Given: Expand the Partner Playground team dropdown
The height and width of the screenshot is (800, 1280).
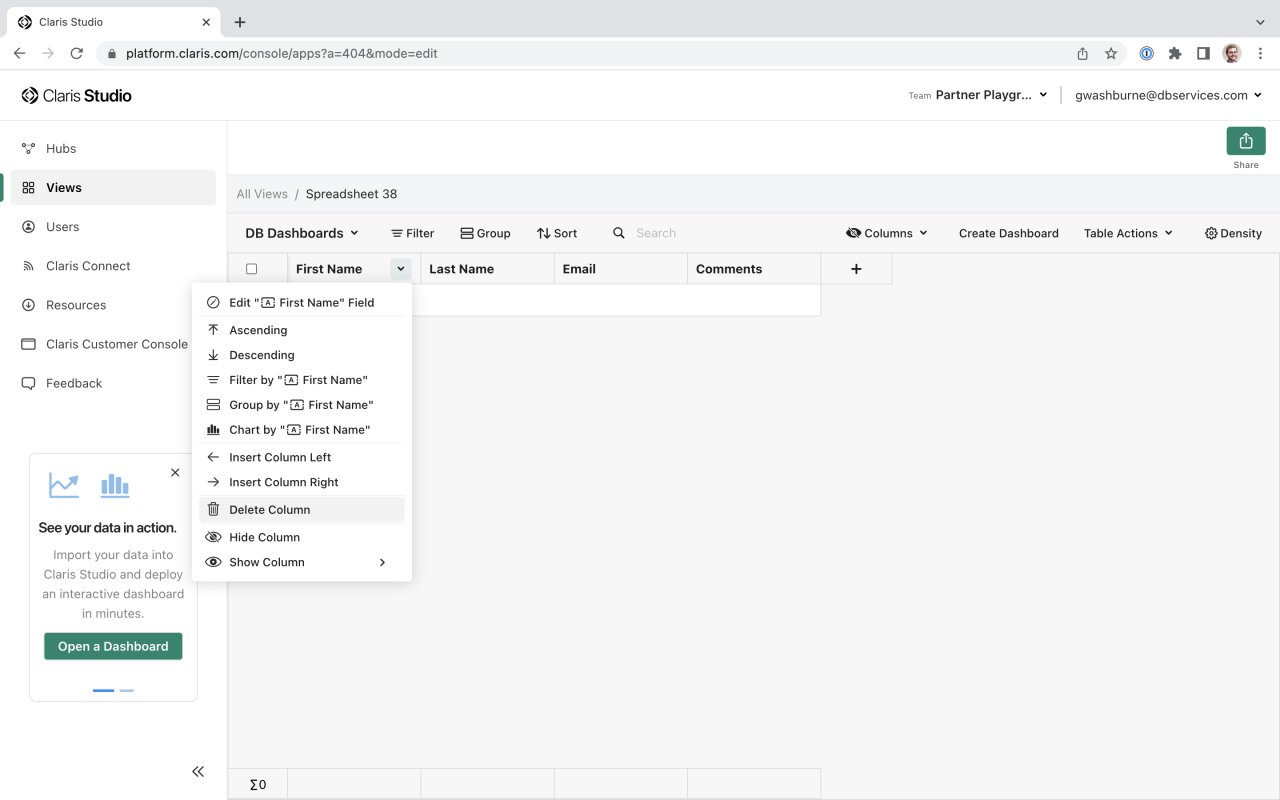Looking at the screenshot, I should tap(978, 95).
